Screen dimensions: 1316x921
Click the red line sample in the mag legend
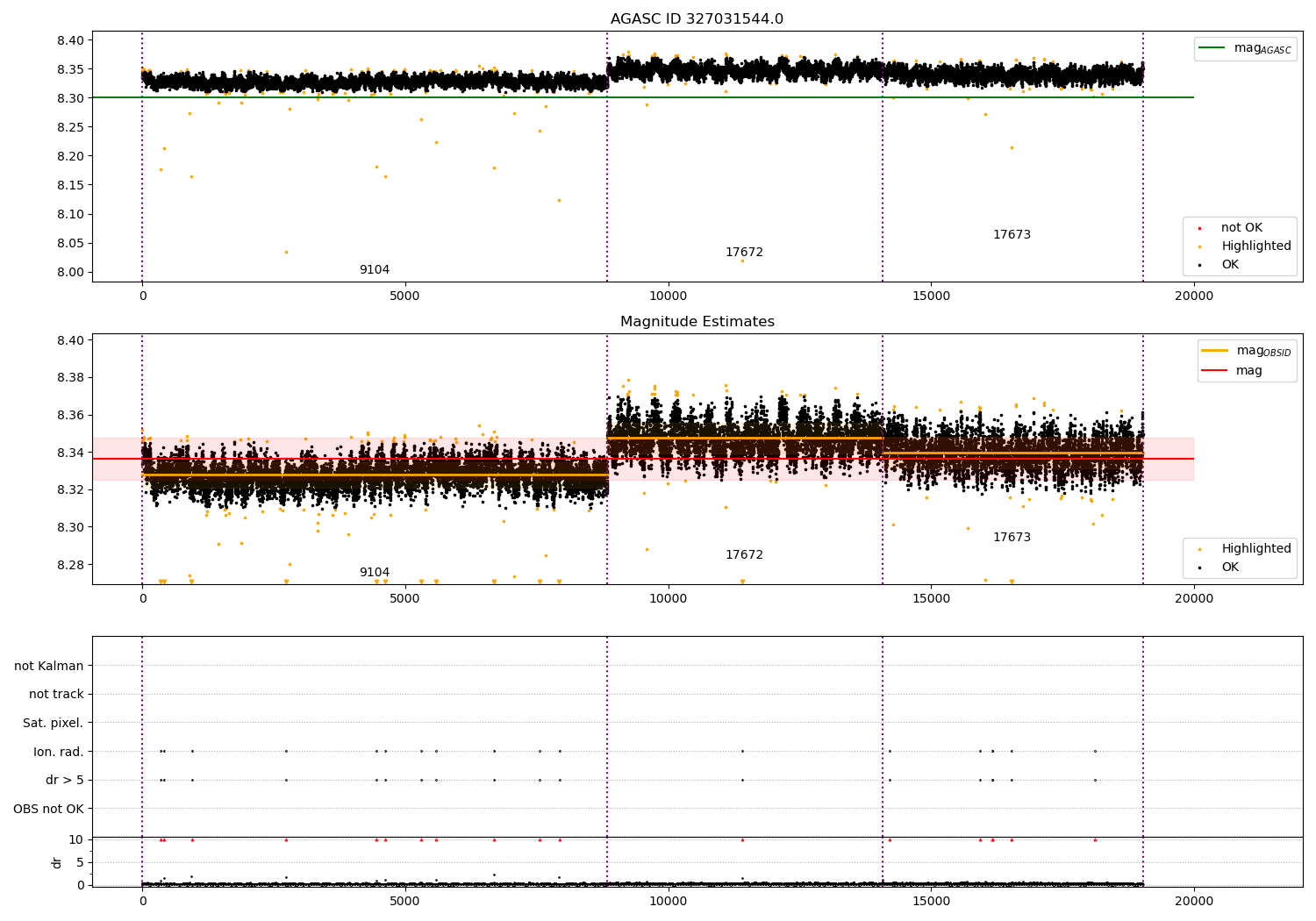[1215, 371]
